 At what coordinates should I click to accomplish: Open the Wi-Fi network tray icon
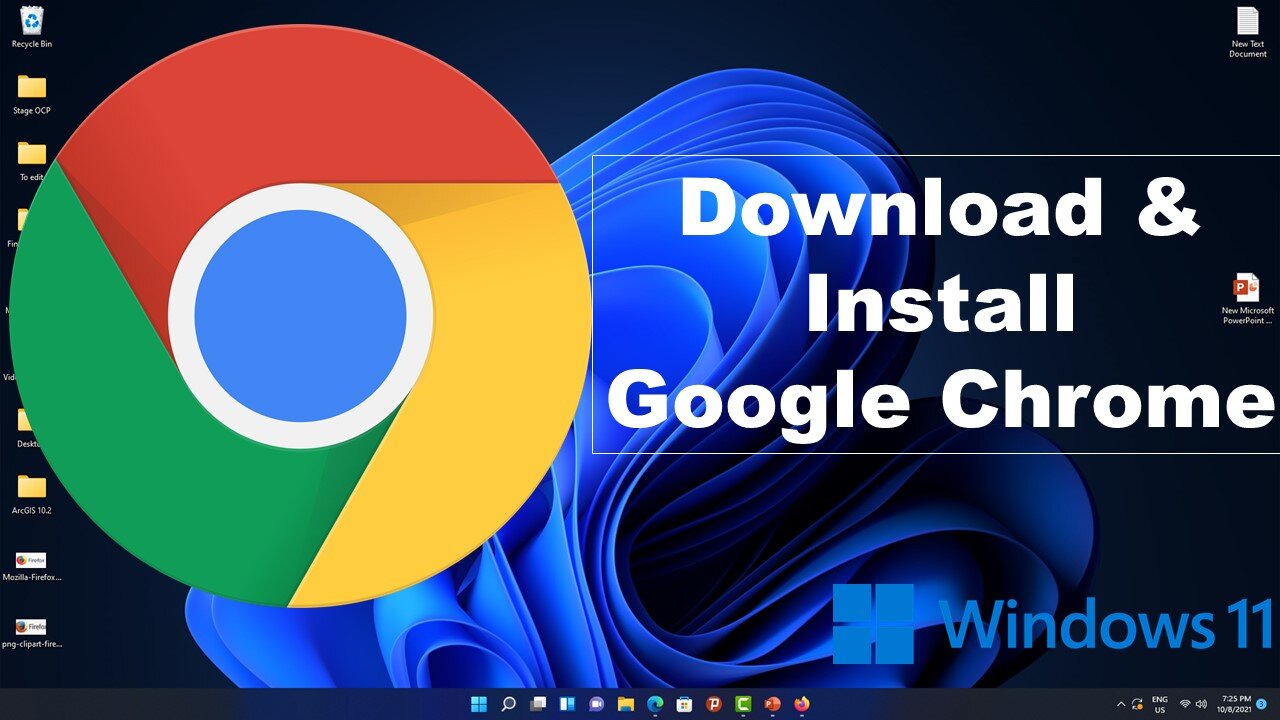(1185, 704)
